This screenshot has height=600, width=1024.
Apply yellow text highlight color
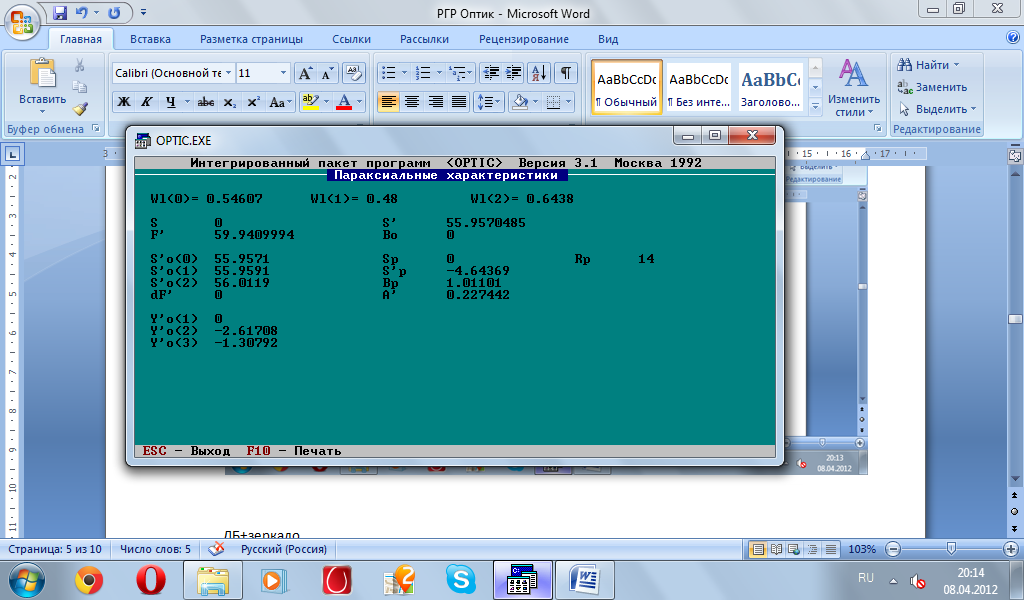click(x=311, y=102)
